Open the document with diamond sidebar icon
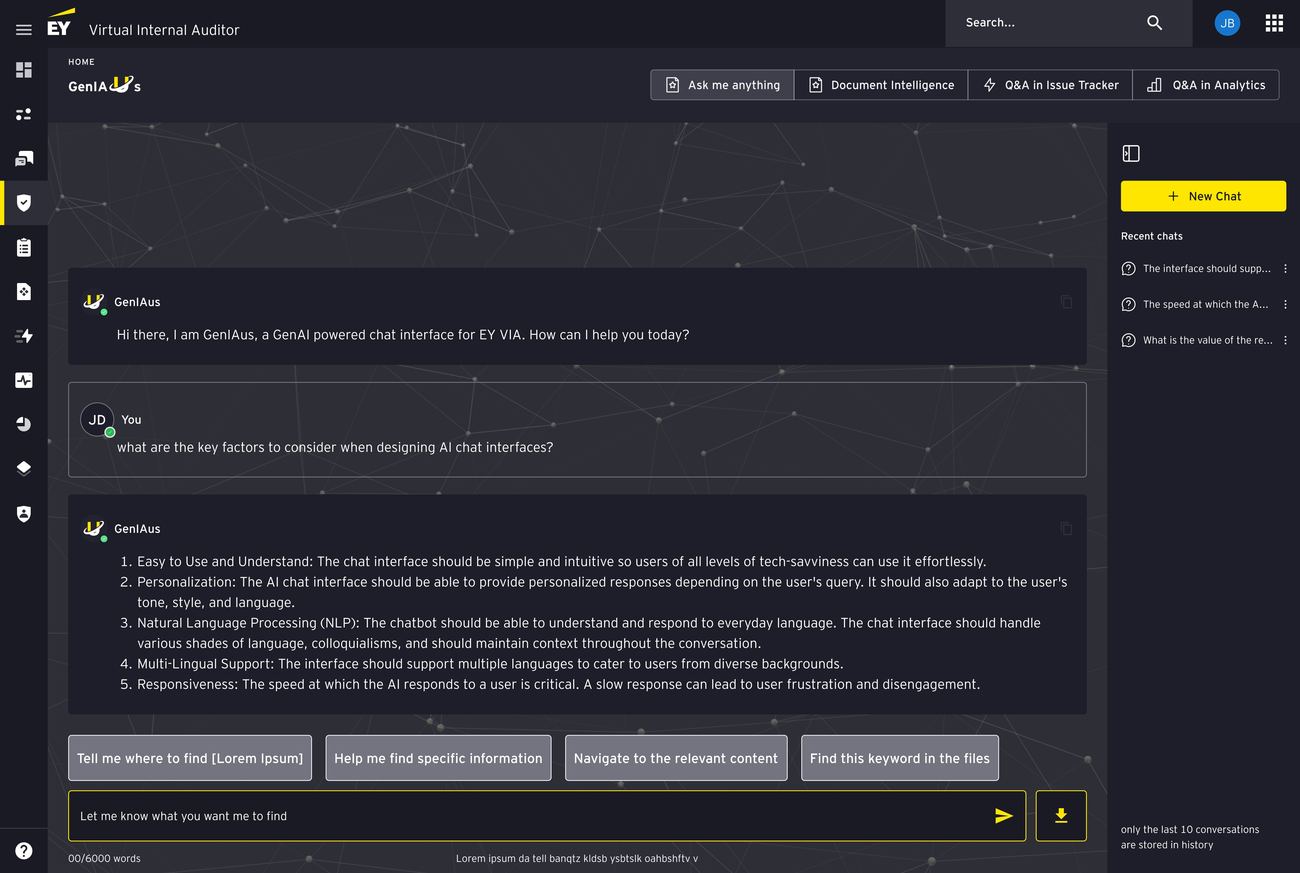Screen dimensions: 1300x873 [x=24, y=291]
